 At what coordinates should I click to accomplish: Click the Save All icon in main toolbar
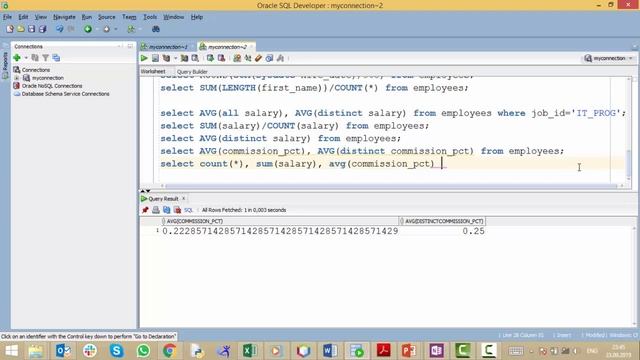[x=42, y=29]
